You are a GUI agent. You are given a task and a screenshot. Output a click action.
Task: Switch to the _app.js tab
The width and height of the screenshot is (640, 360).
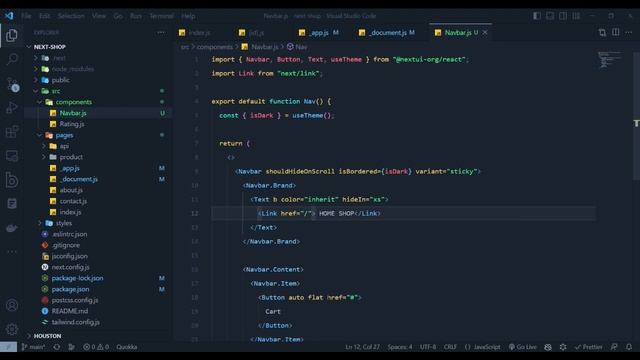pyautogui.click(x=318, y=33)
